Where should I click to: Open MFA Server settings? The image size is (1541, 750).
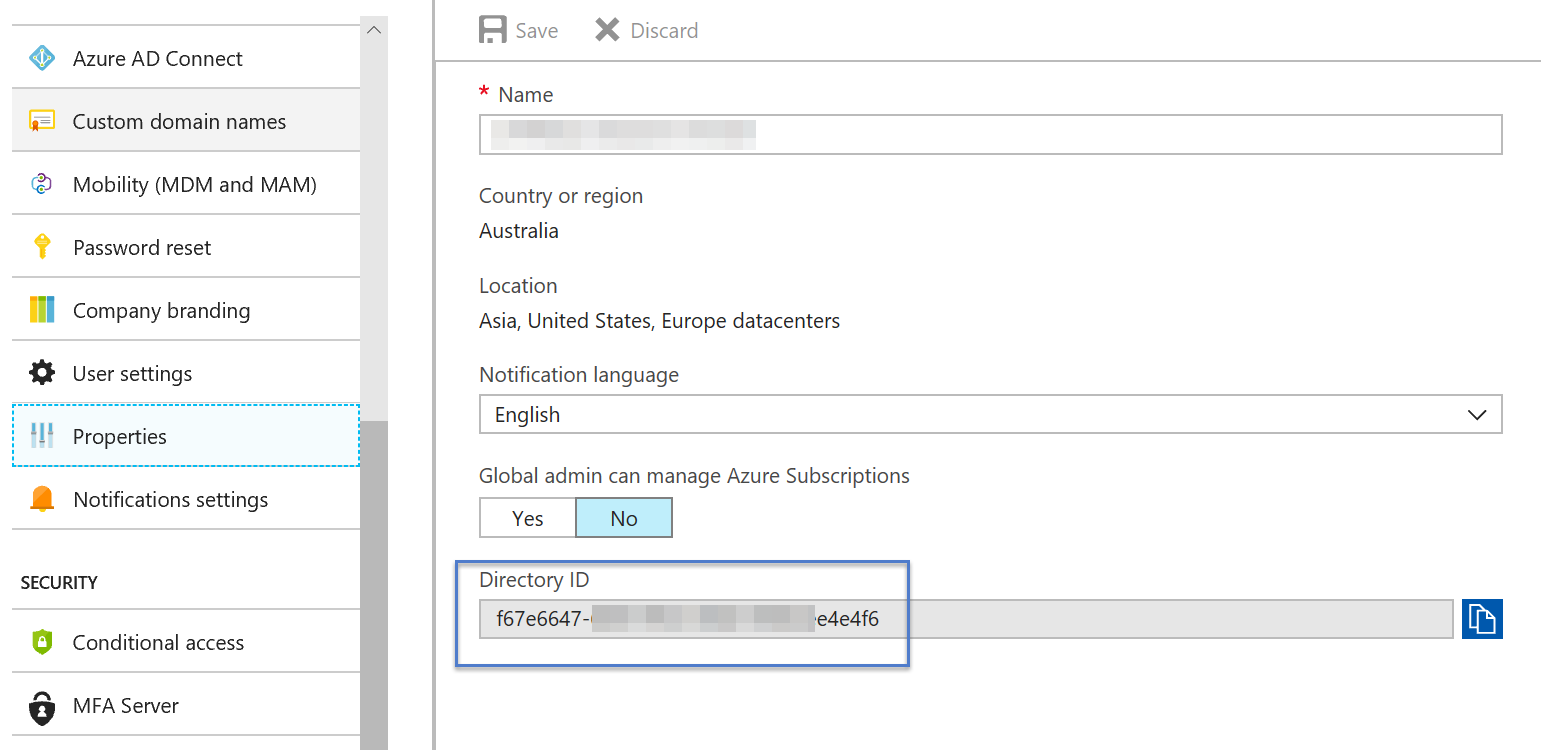tap(186, 705)
